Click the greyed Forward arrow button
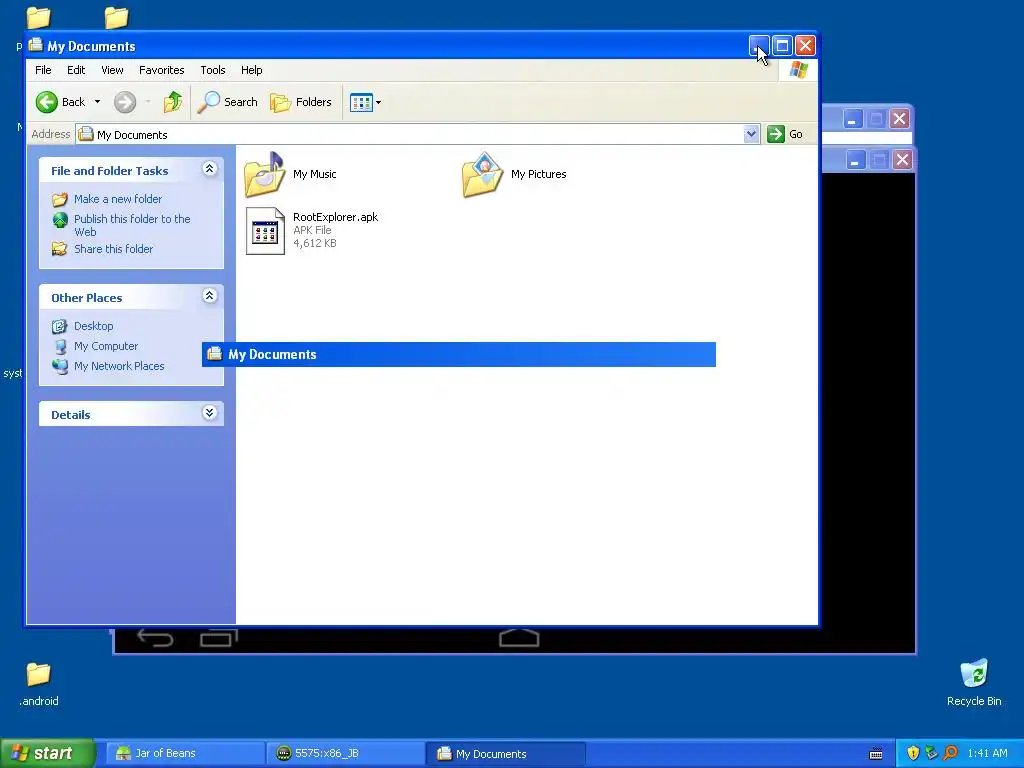The image size is (1024, 768). [x=125, y=102]
